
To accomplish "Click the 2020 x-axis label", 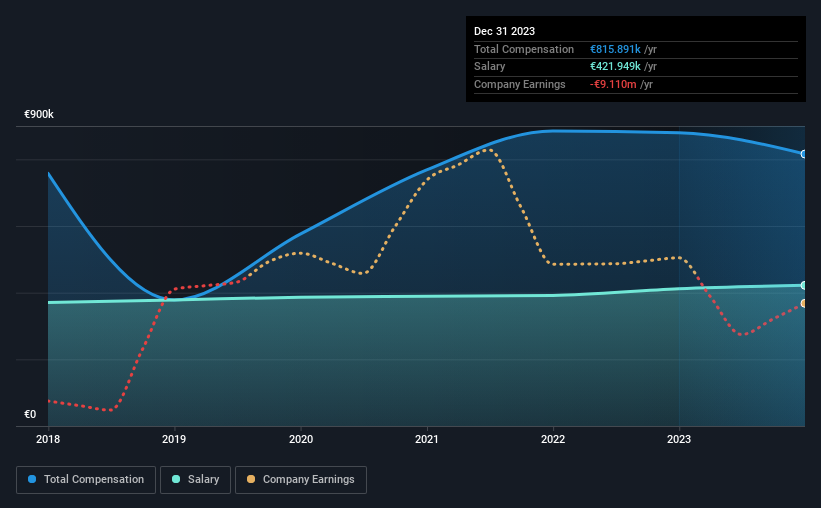I will 301,439.
